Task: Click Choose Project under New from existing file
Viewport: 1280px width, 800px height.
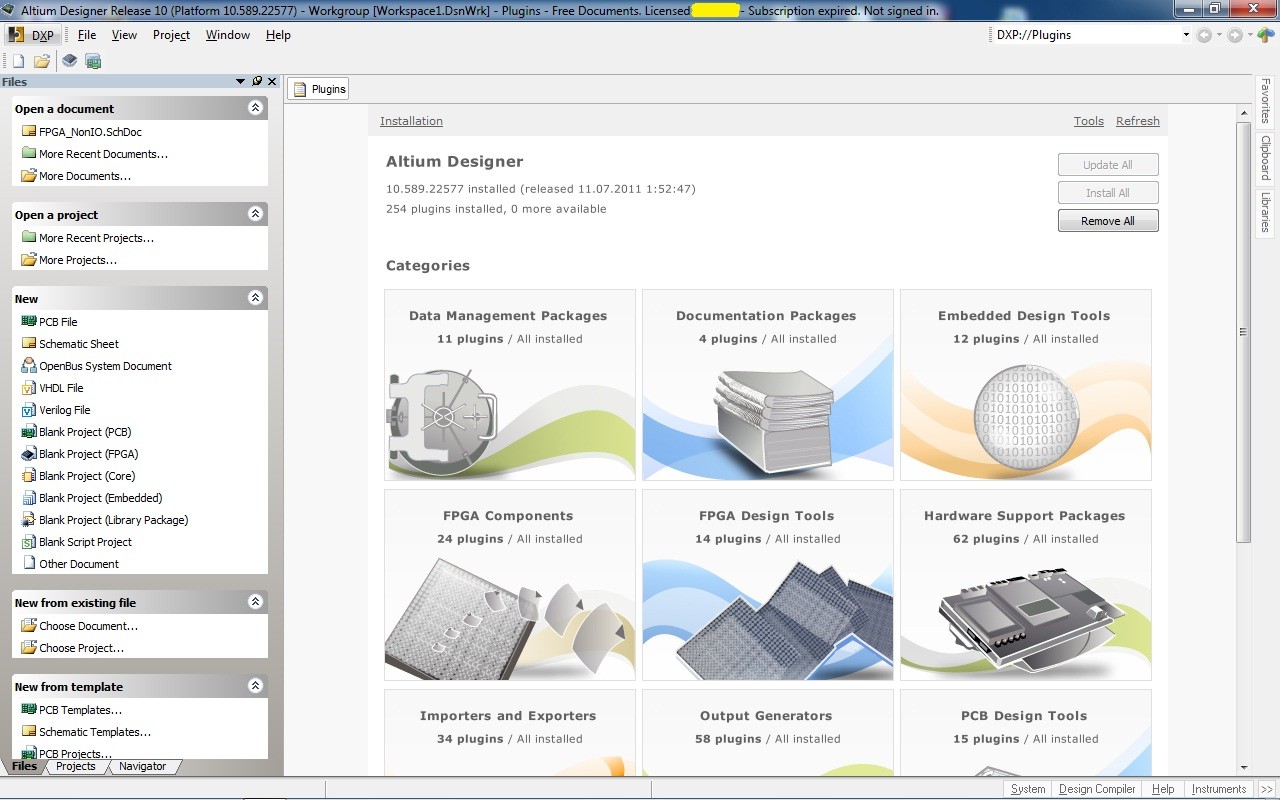Action: pyautogui.click(x=73, y=648)
